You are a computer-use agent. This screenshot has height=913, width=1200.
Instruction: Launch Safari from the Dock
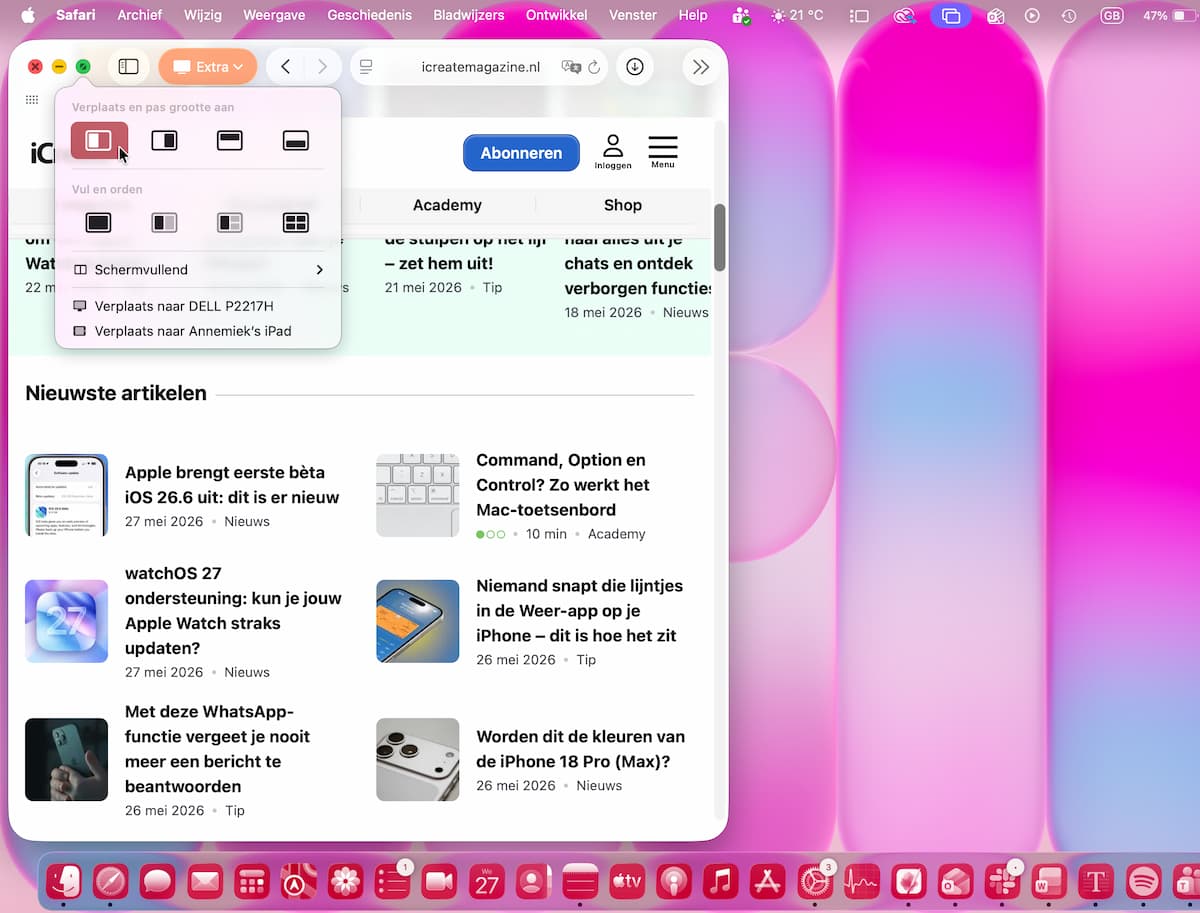tap(110, 881)
